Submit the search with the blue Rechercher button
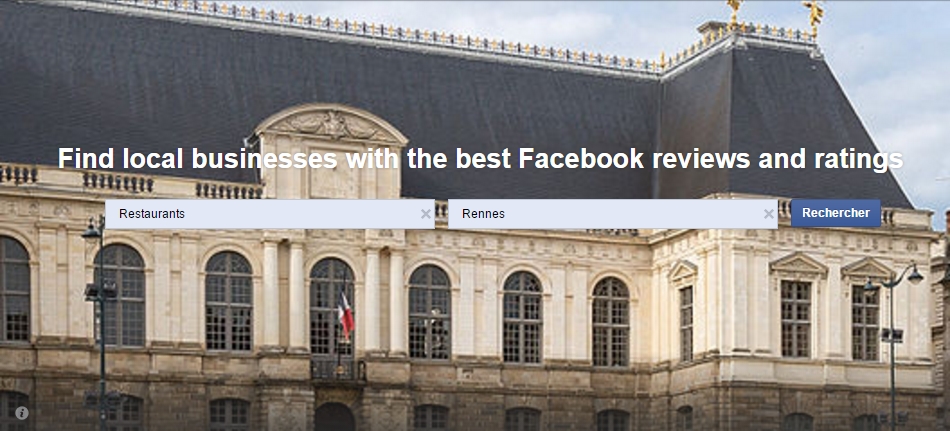Image resolution: width=950 pixels, height=431 pixels. [835, 213]
